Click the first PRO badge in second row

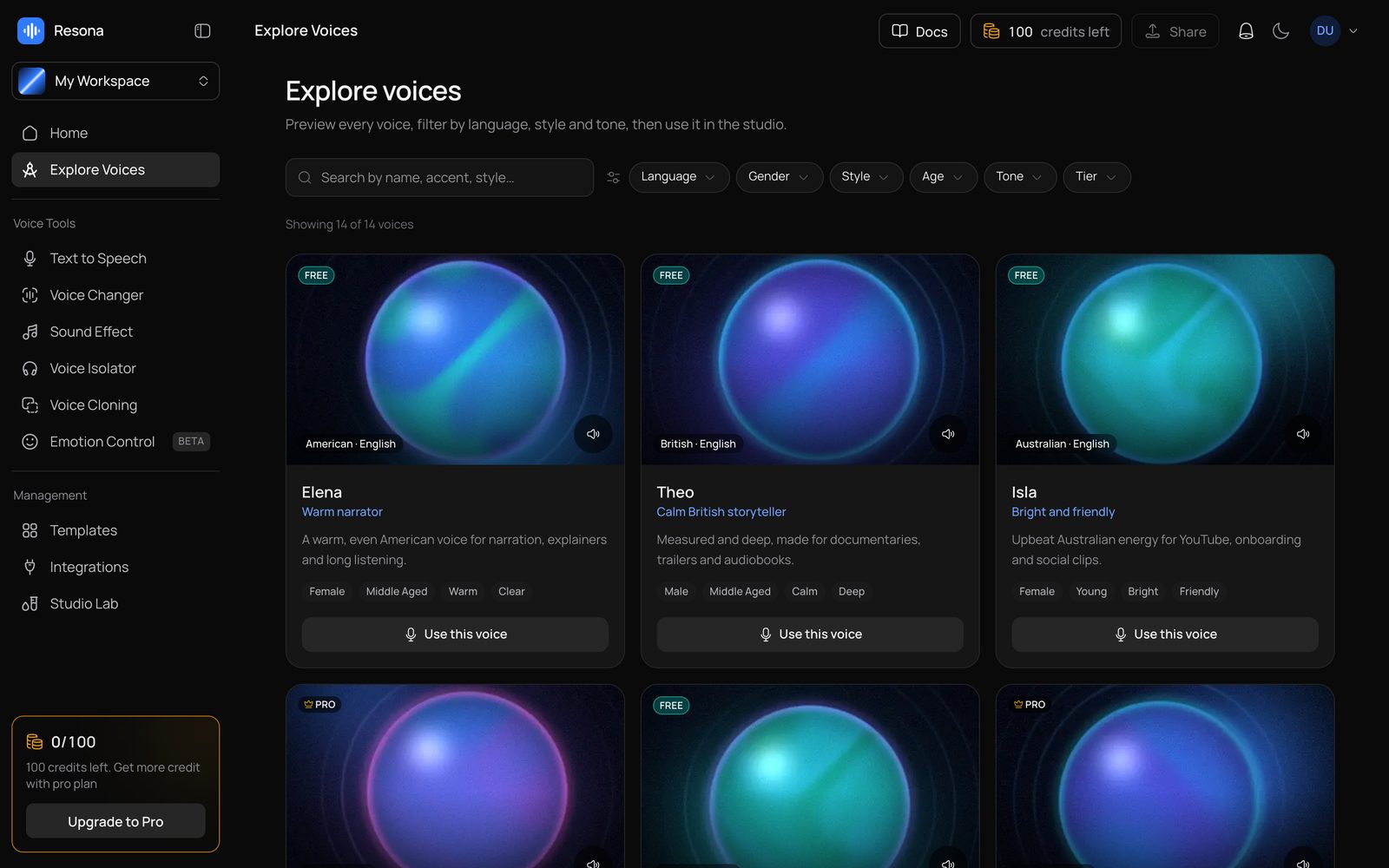click(x=320, y=705)
